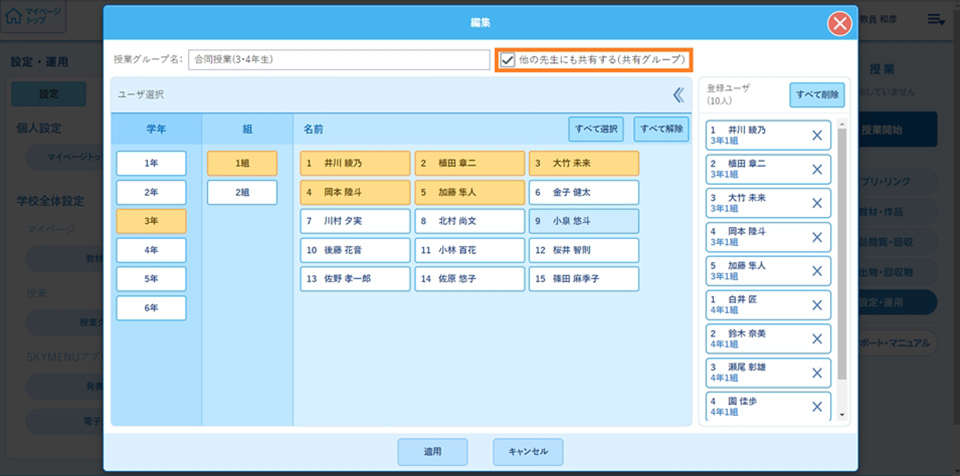The image size is (960, 476).
Task: Remove 白井 匠 from registered users
Action: point(816,305)
